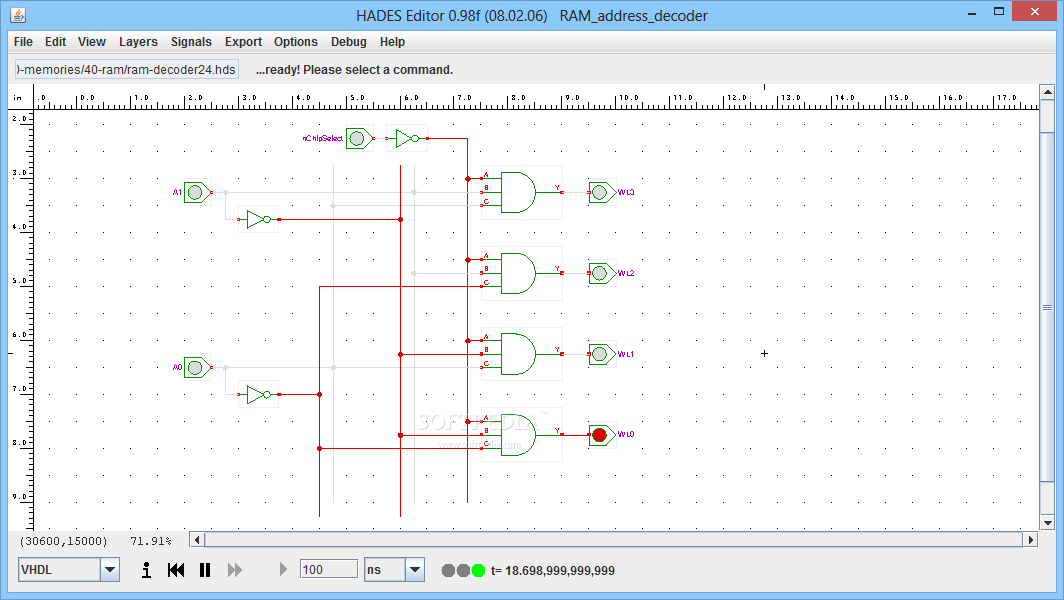Click the simulator info icon
This screenshot has height=600, width=1064.
point(146,570)
